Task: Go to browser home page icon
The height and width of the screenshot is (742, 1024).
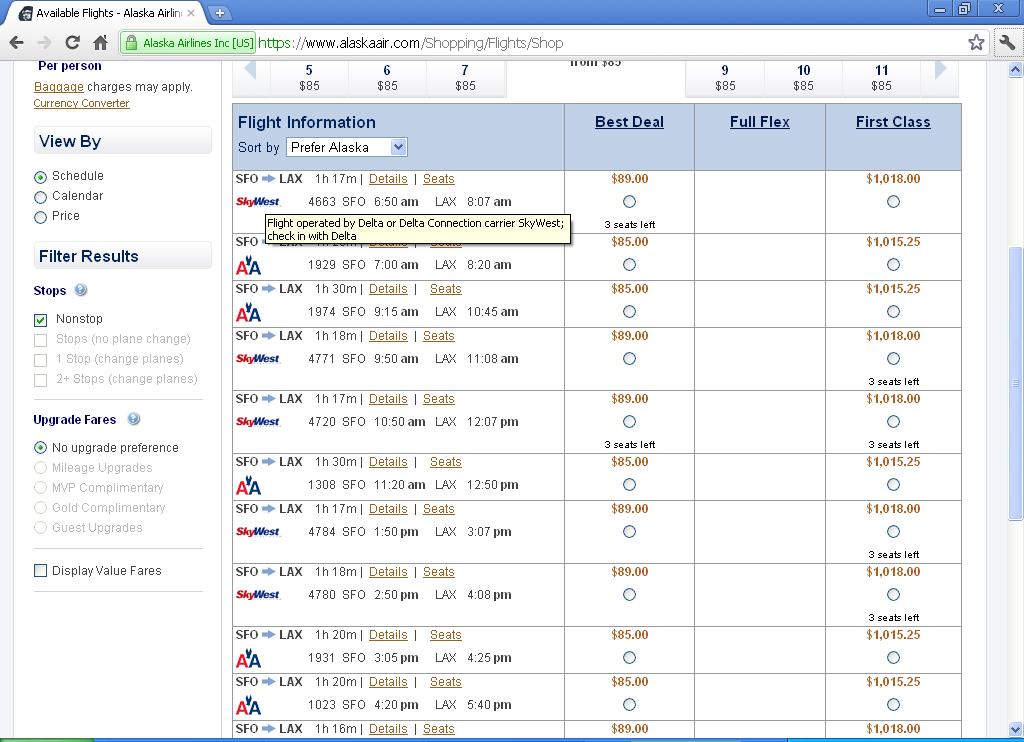Action: 101,43
